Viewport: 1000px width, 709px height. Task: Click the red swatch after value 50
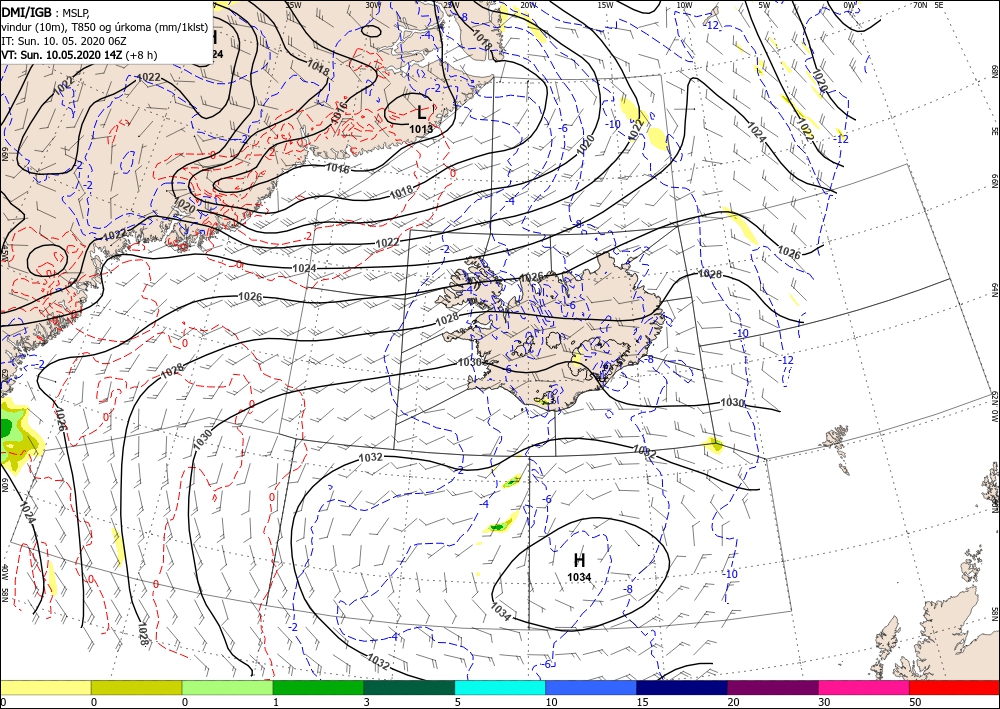[955, 687]
